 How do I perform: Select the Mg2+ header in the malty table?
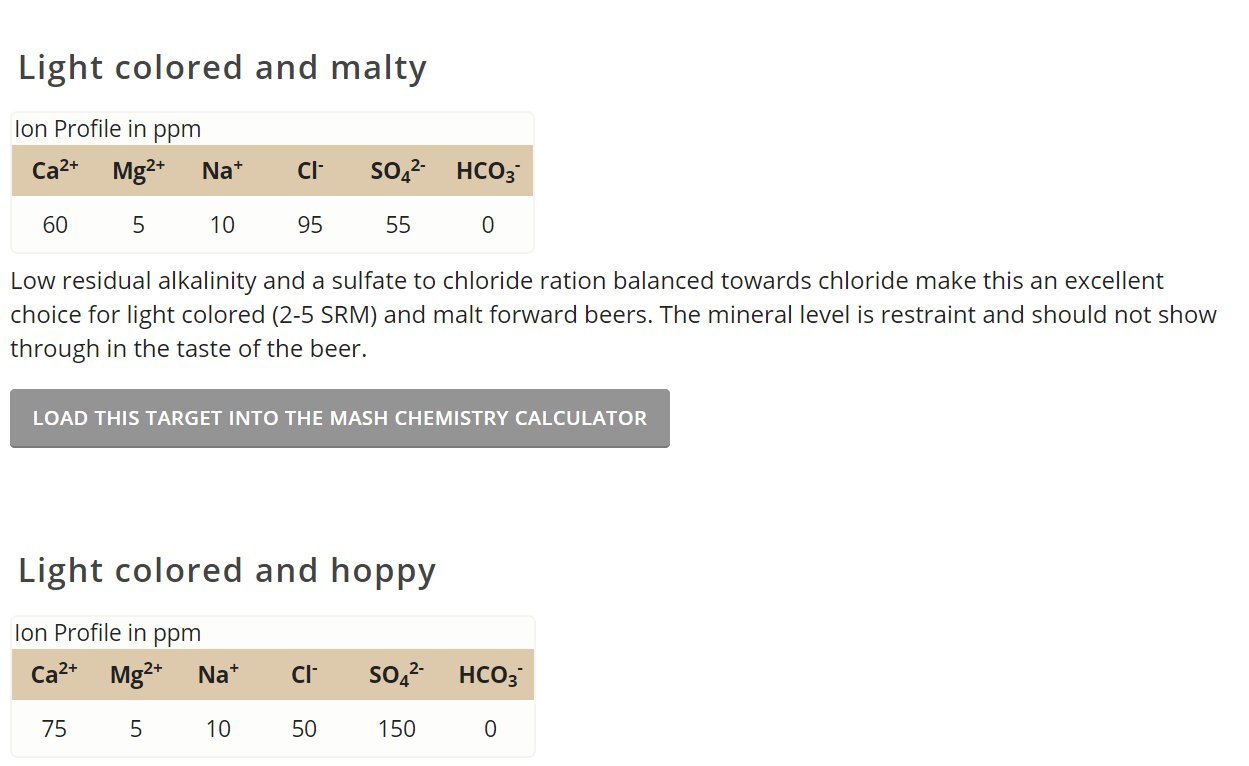click(x=138, y=171)
